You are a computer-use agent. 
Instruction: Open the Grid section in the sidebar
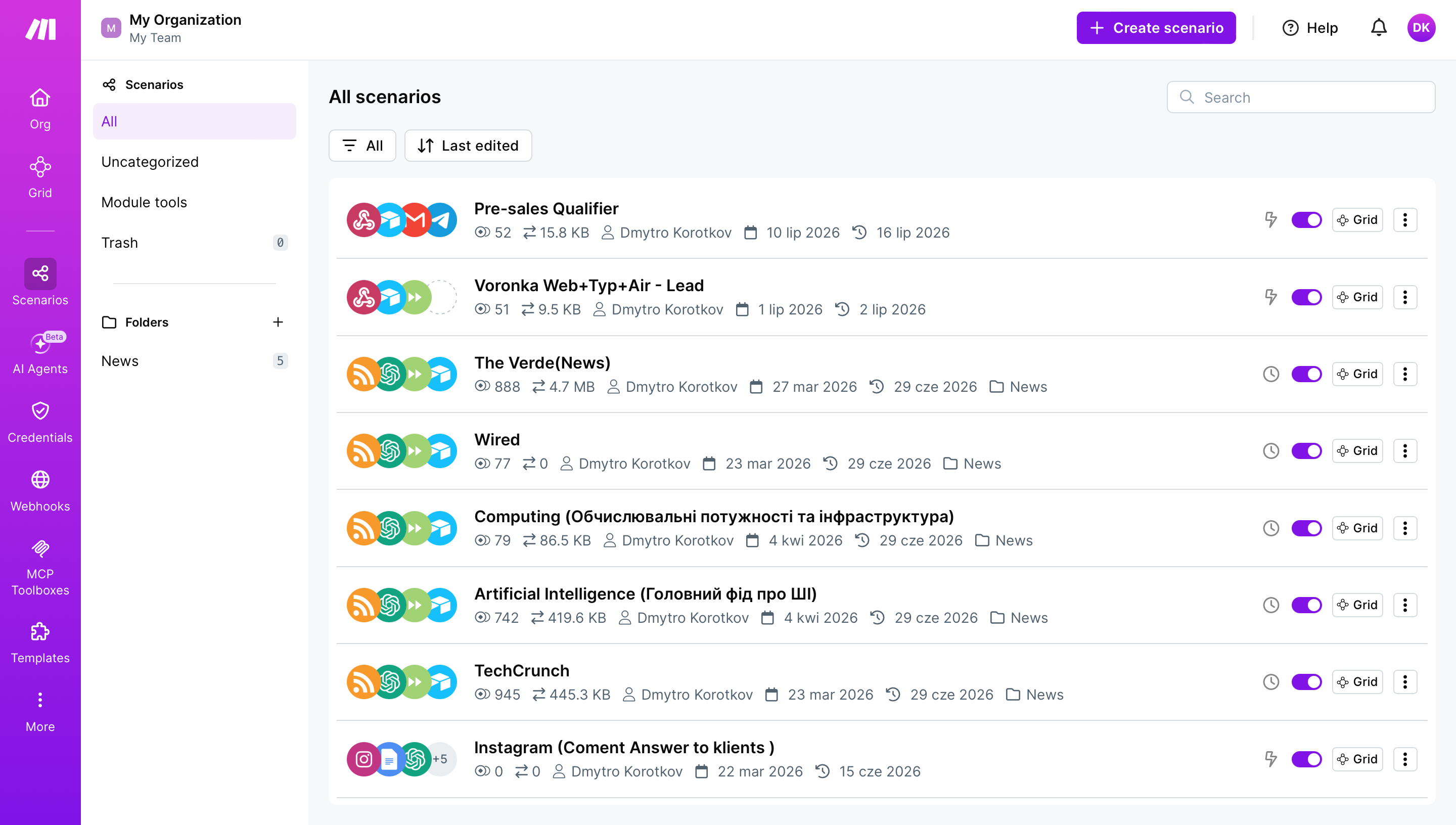40,177
